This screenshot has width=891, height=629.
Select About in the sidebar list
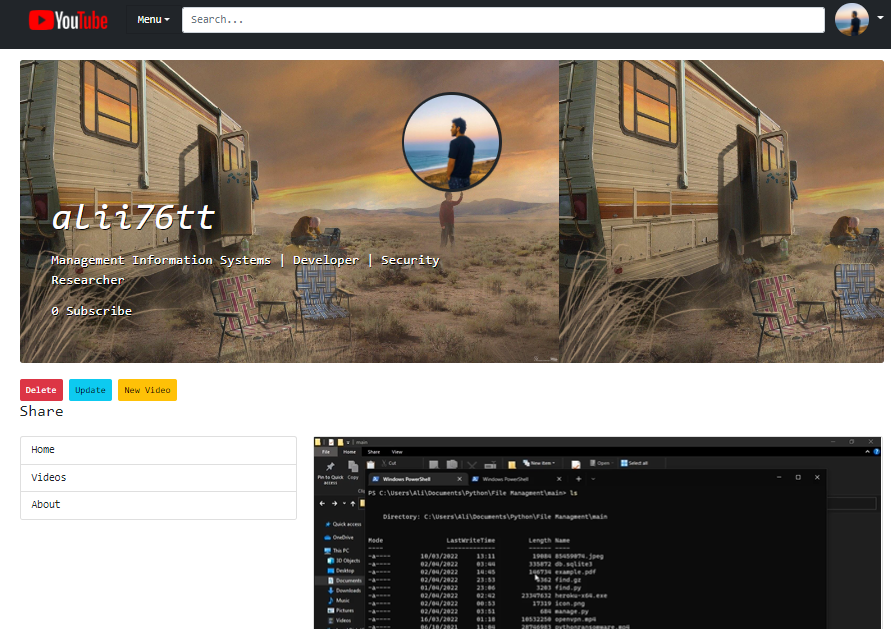tap(159, 505)
